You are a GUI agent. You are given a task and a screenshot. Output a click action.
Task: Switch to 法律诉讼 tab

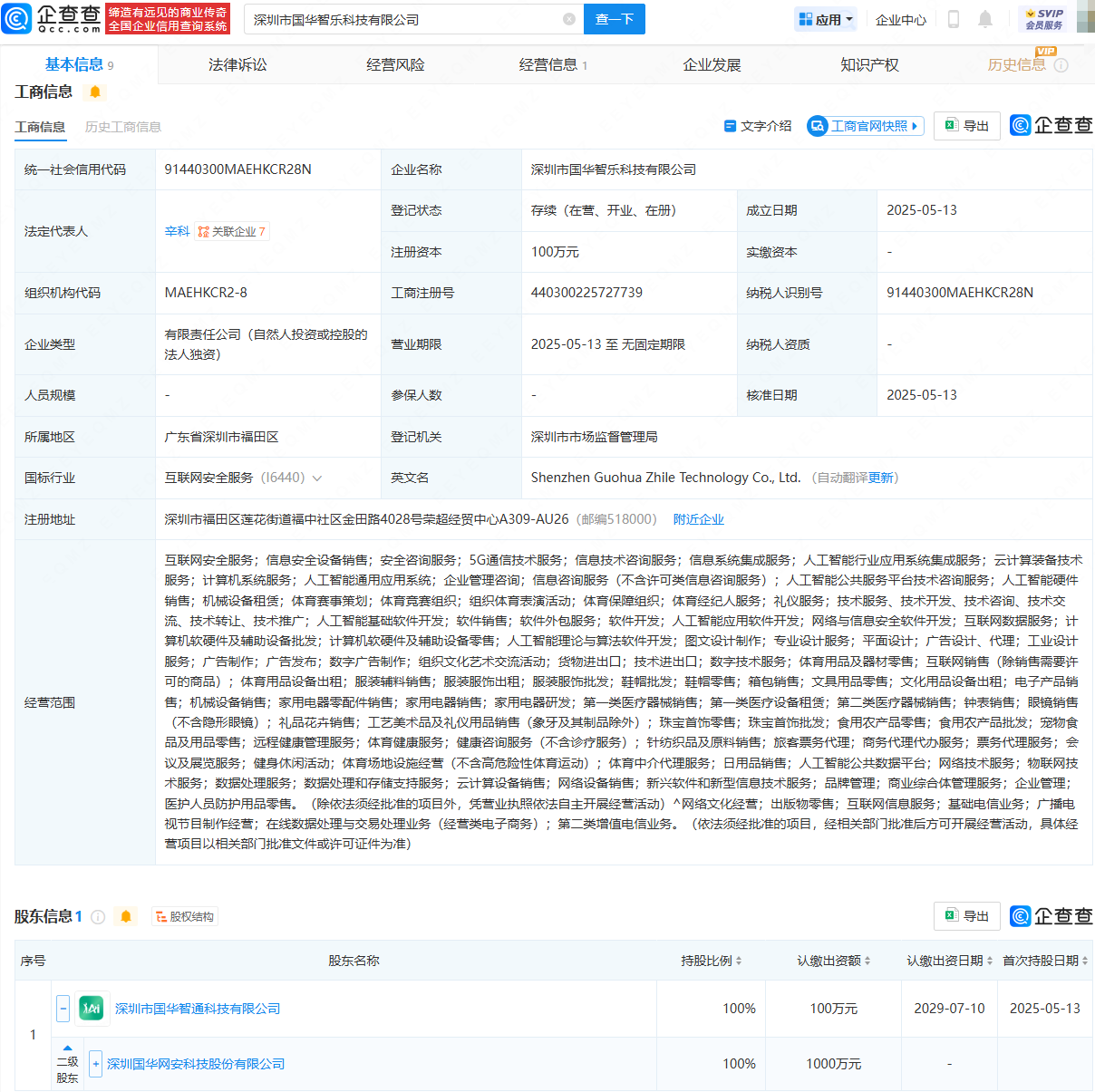point(237,64)
